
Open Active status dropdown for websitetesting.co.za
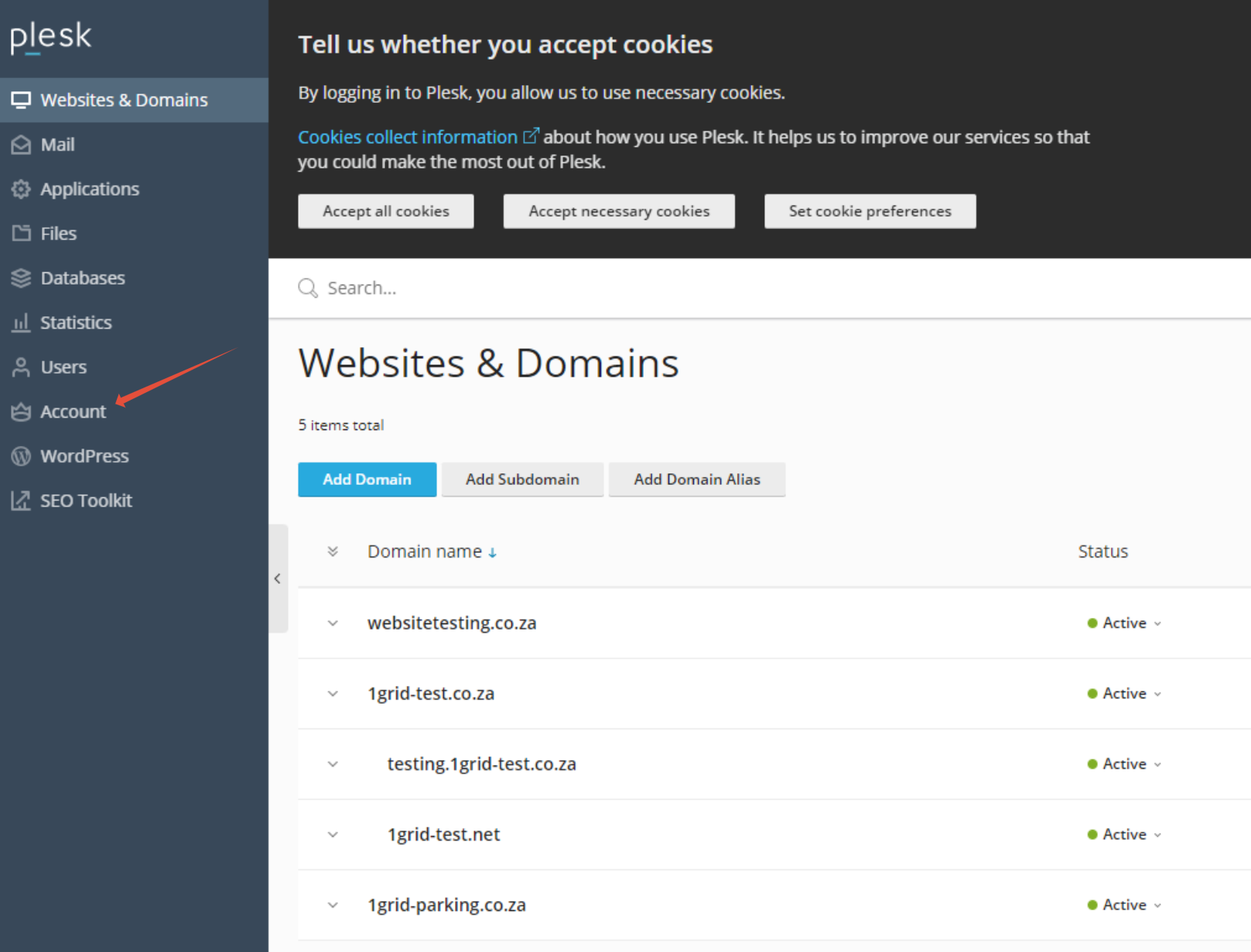coord(1124,623)
